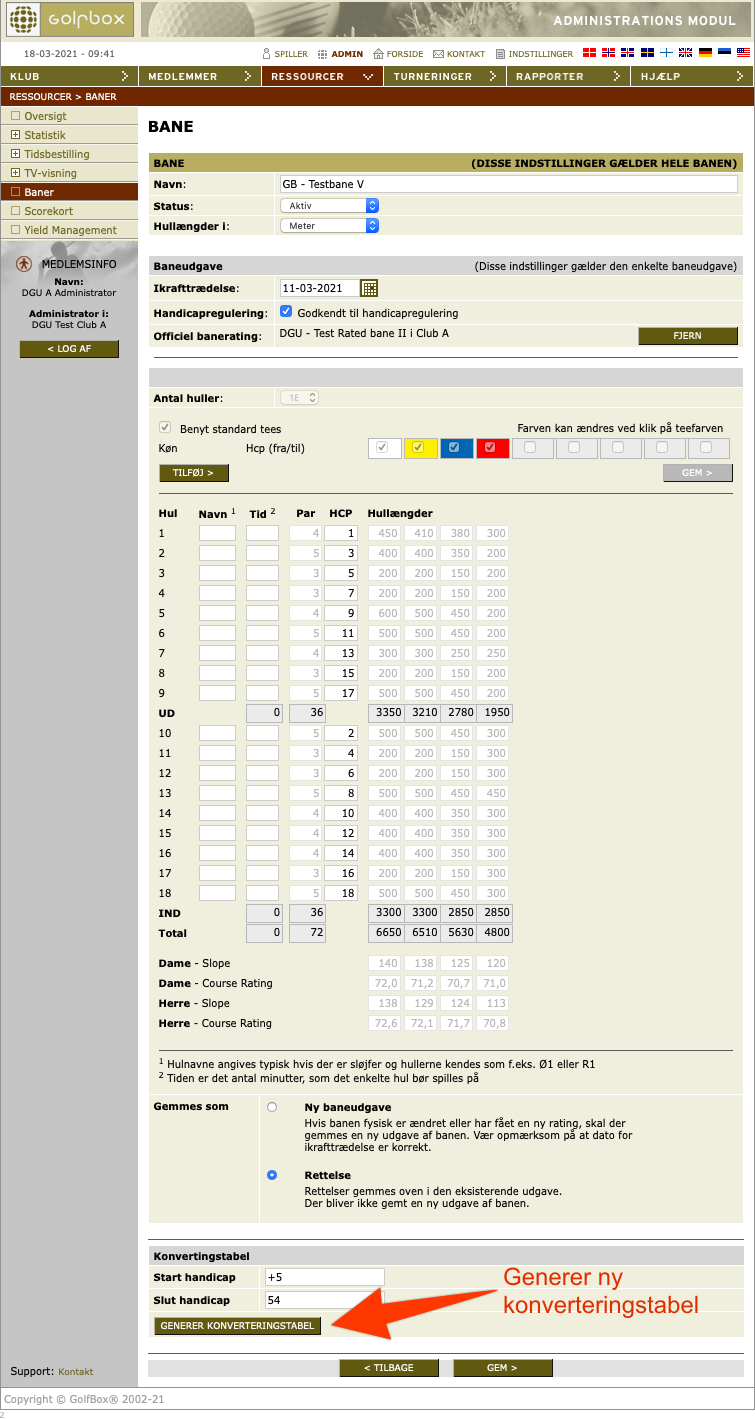Click the Fjern button for official banerating
This screenshot has height=1420, width=755.
coord(687,336)
